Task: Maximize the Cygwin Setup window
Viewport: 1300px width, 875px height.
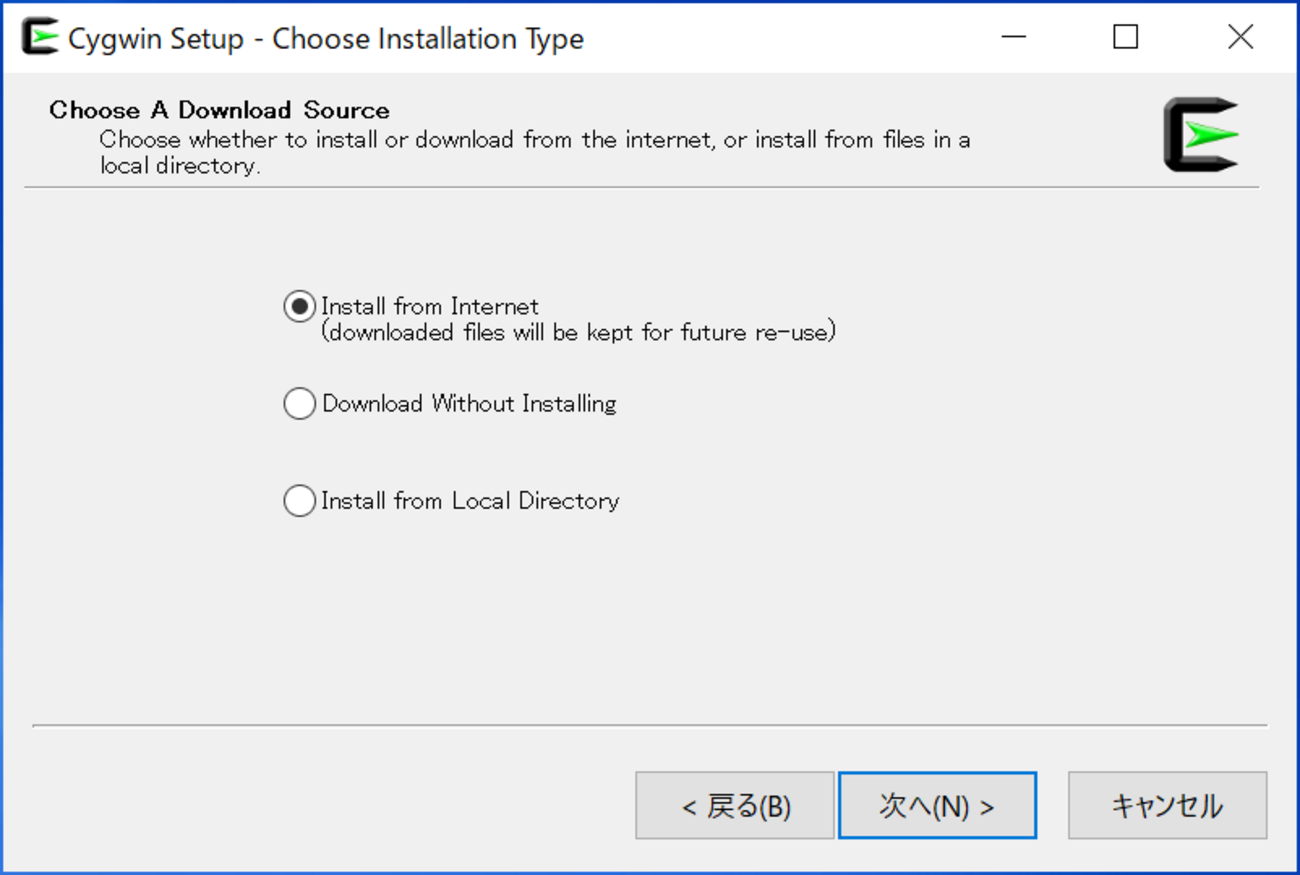Action: coord(1126,37)
